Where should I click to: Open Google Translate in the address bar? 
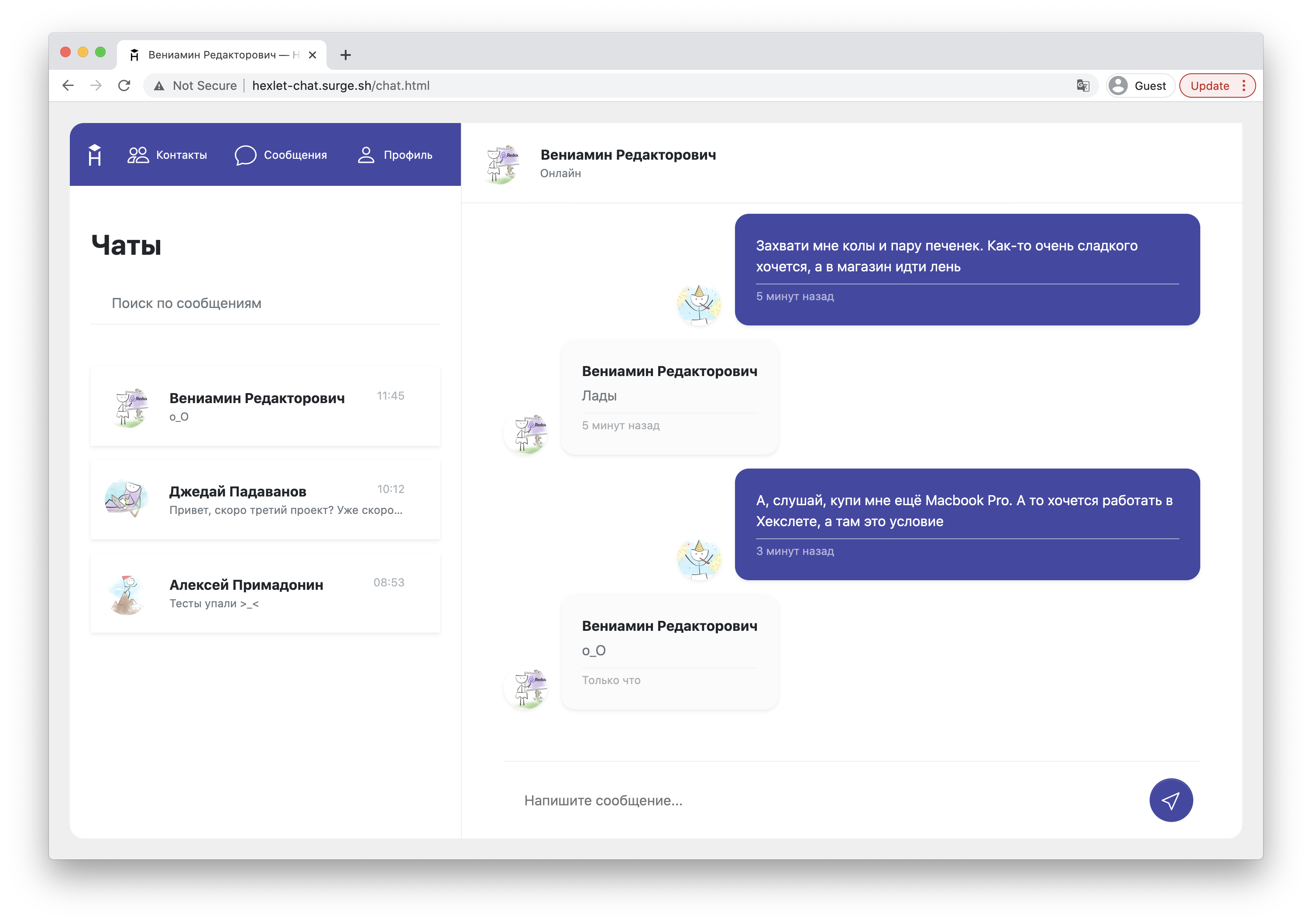point(1082,86)
